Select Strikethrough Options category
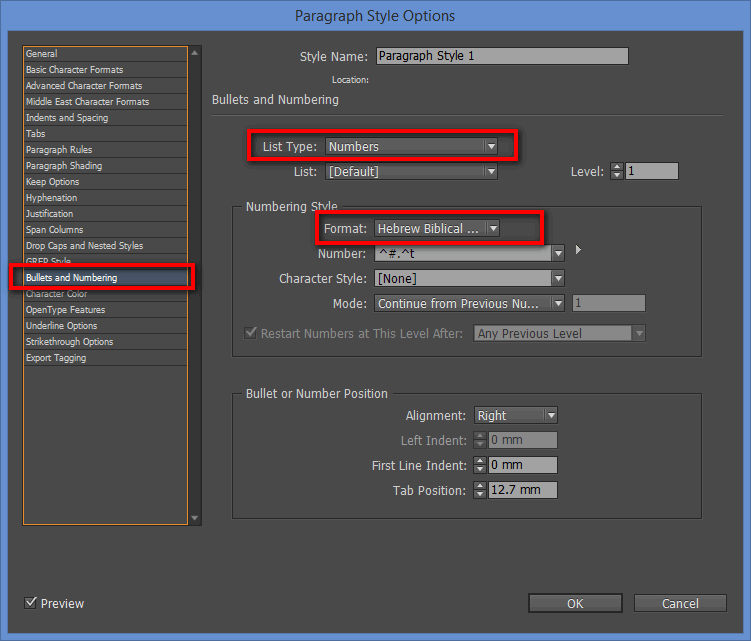This screenshot has width=751, height=641. click(x=105, y=342)
